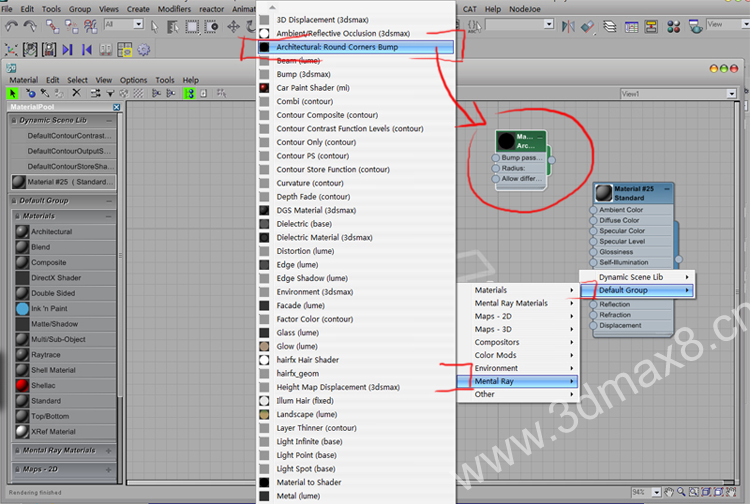Select Material #25 (Standard...) in pool
750x504 pixels.
(63, 182)
